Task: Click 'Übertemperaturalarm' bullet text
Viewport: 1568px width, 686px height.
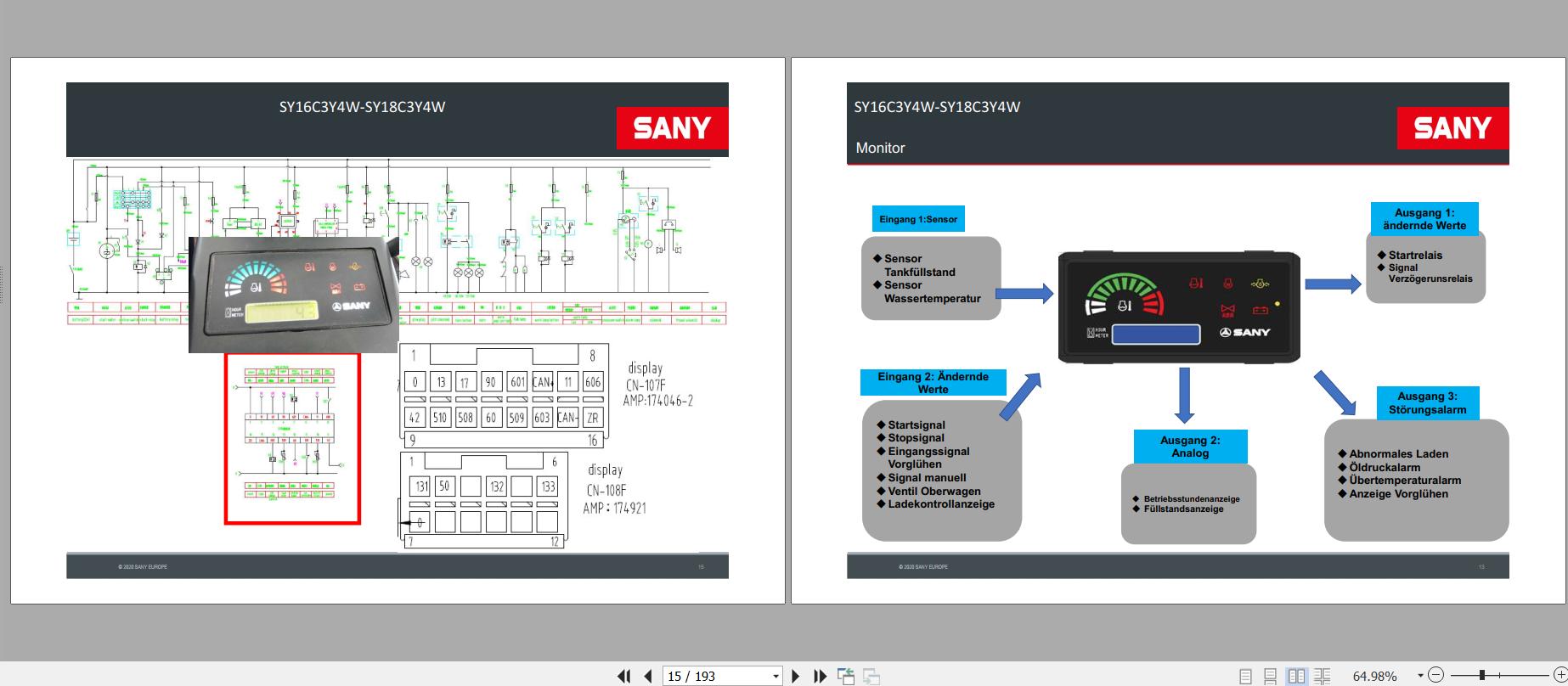Action: pos(1405,481)
